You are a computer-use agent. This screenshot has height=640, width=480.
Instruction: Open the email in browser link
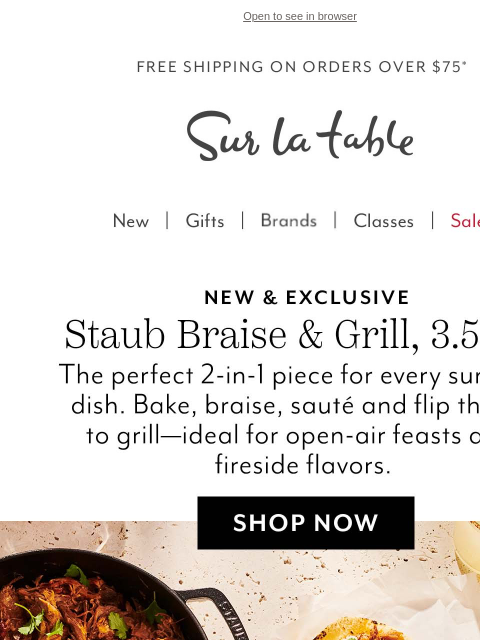(300, 16)
